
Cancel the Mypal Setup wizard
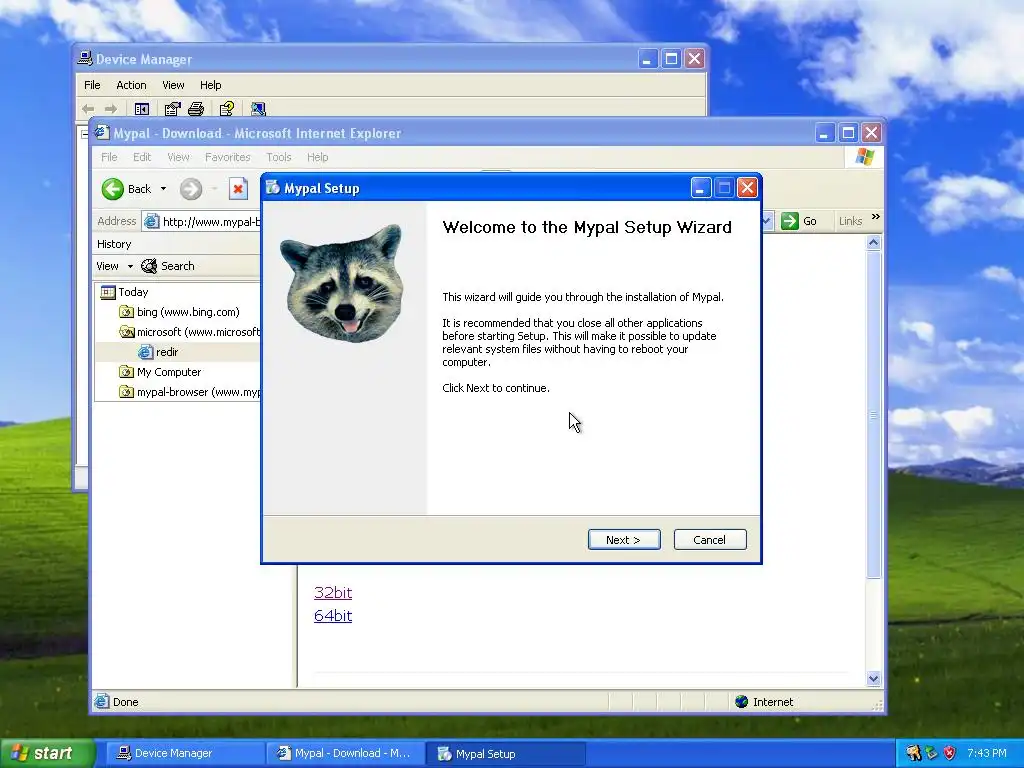tap(710, 539)
